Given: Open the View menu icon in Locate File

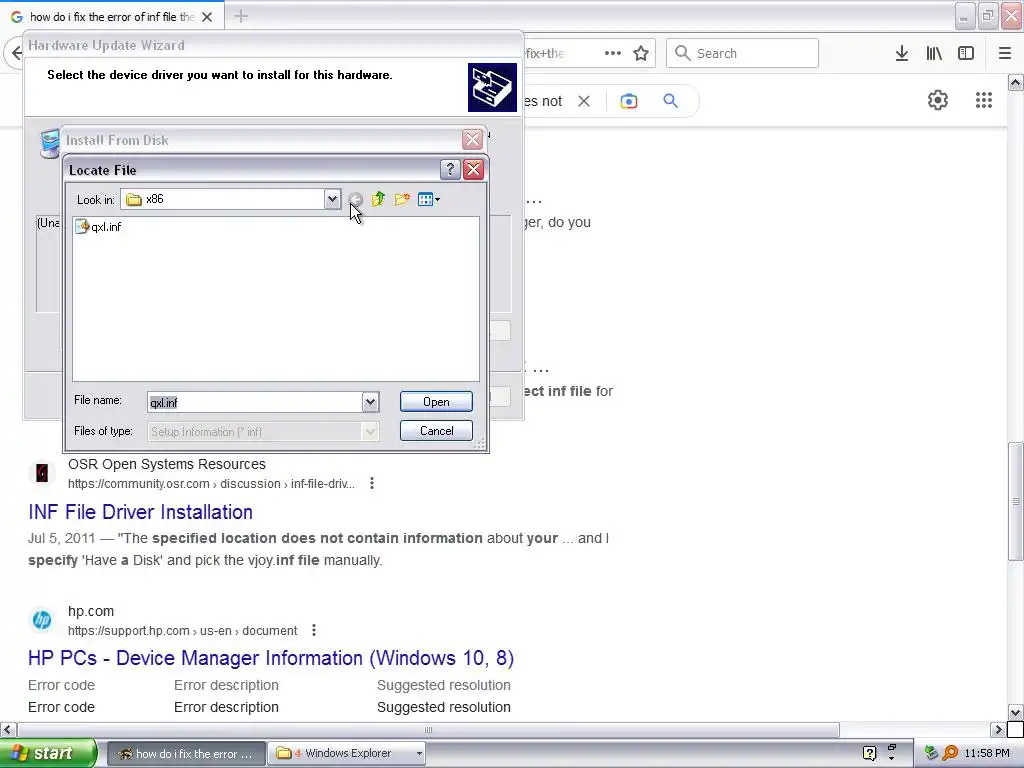Looking at the screenshot, I should [x=428, y=199].
